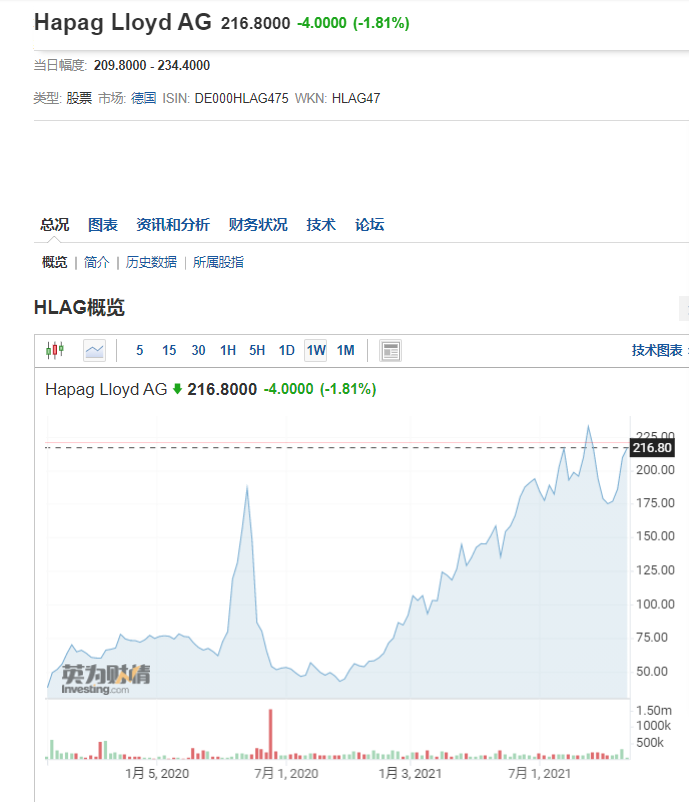The width and height of the screenshot is (689, 802).
Task: Click the 股票 type value
Action: [x=79, y=98]
